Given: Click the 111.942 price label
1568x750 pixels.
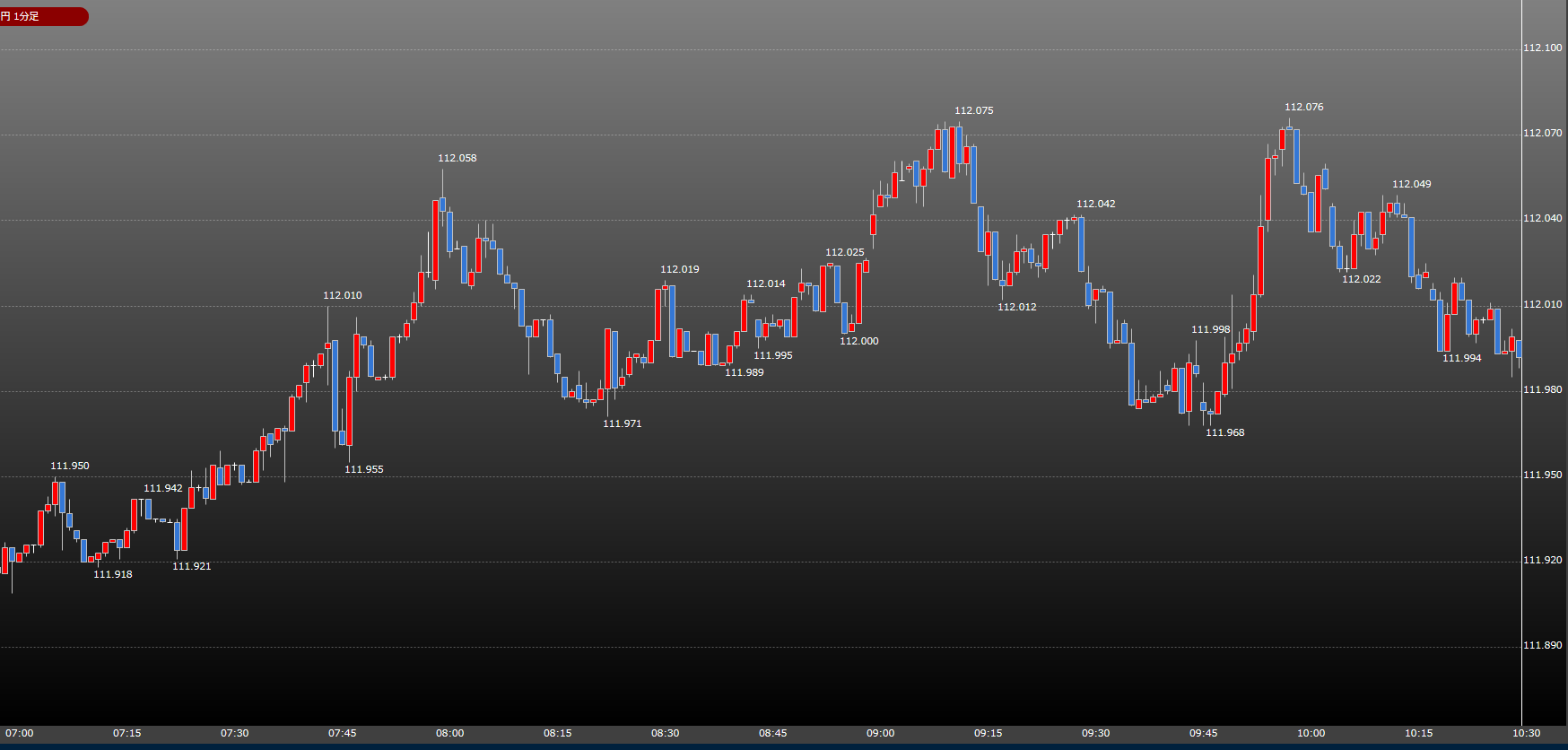Looking at the screenshot, I should (163, 488).
